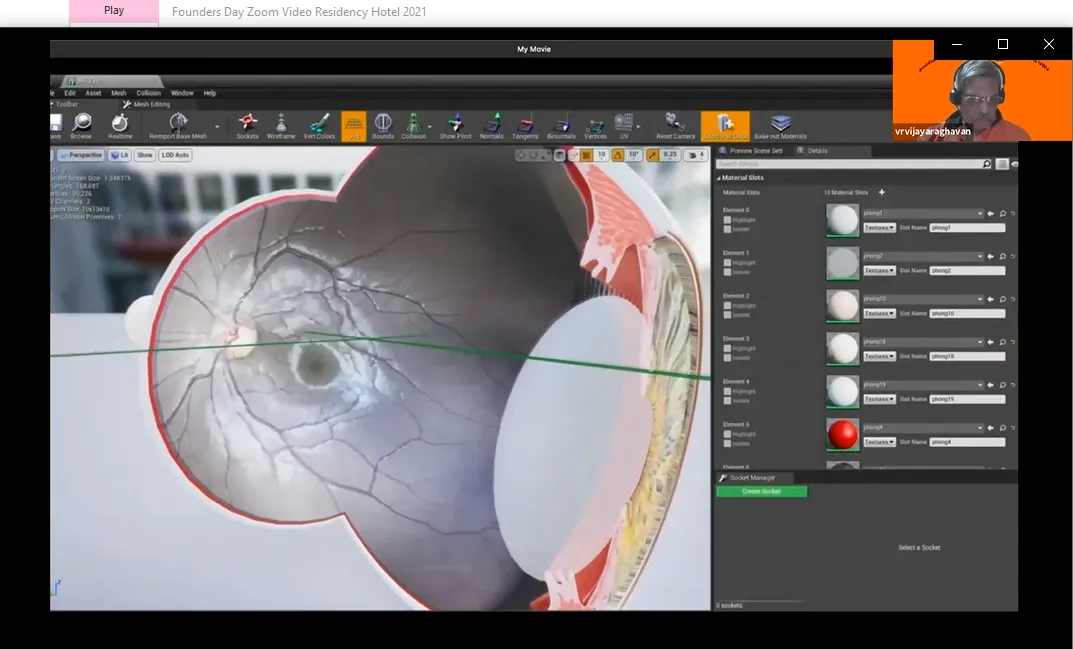
Task: Click the Reimport Base Mesh icon
Action: [x=178, y=127]
